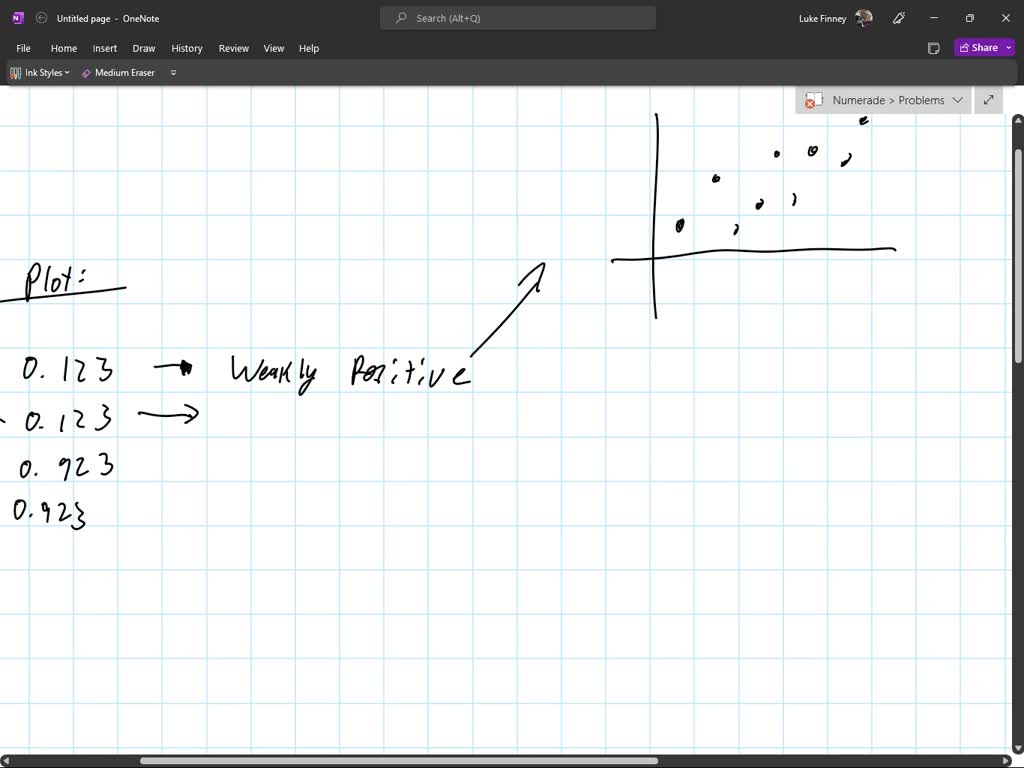Open the Ink Styles gallery icon
Viewport: 1024px width, 768px height.
click(x=16, y=72)
